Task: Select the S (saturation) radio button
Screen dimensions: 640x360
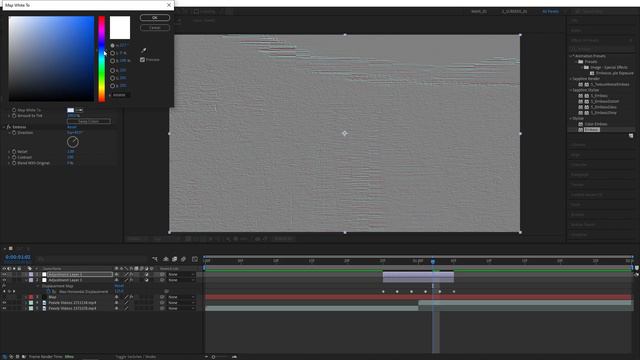Action: point(112,53)
